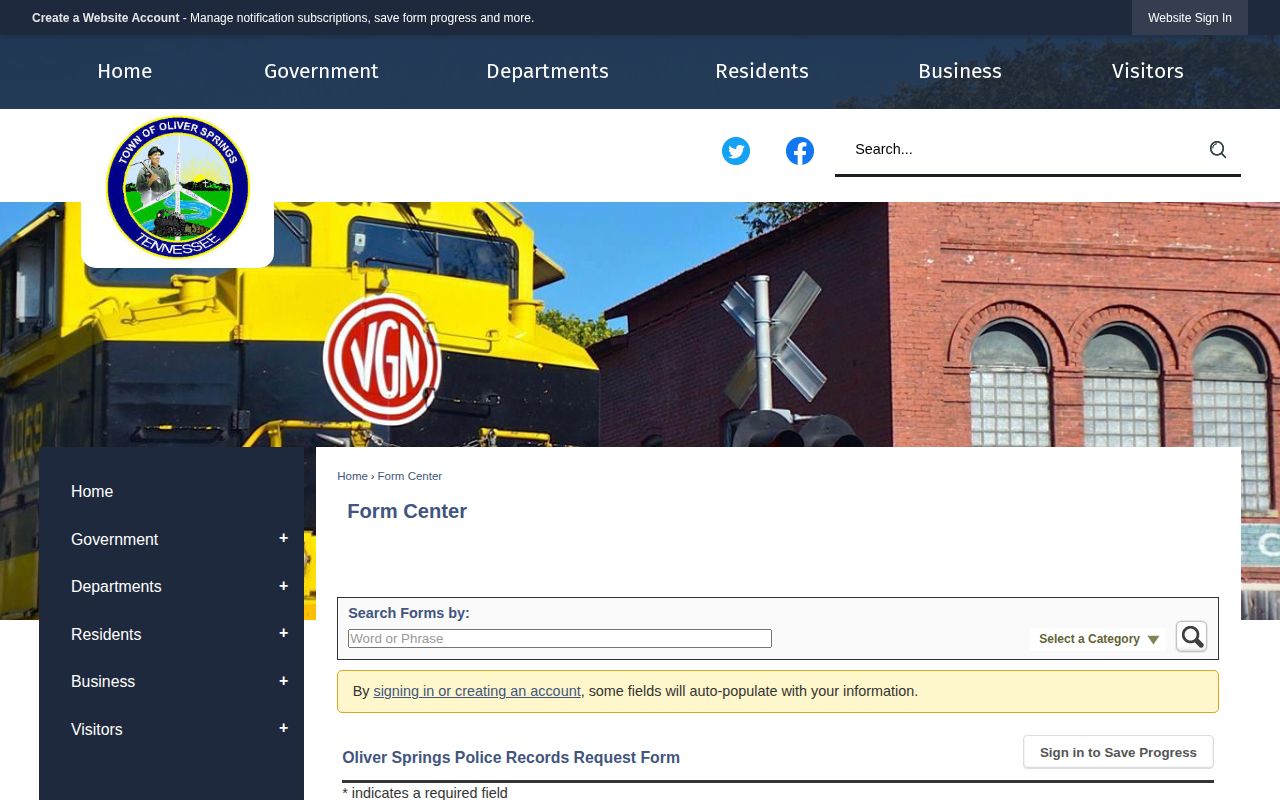The width and height of the screenshot is (1280, 800).
Task: Click the Form Center page heading
Action: pyautogui.click(x=407, y=511)
